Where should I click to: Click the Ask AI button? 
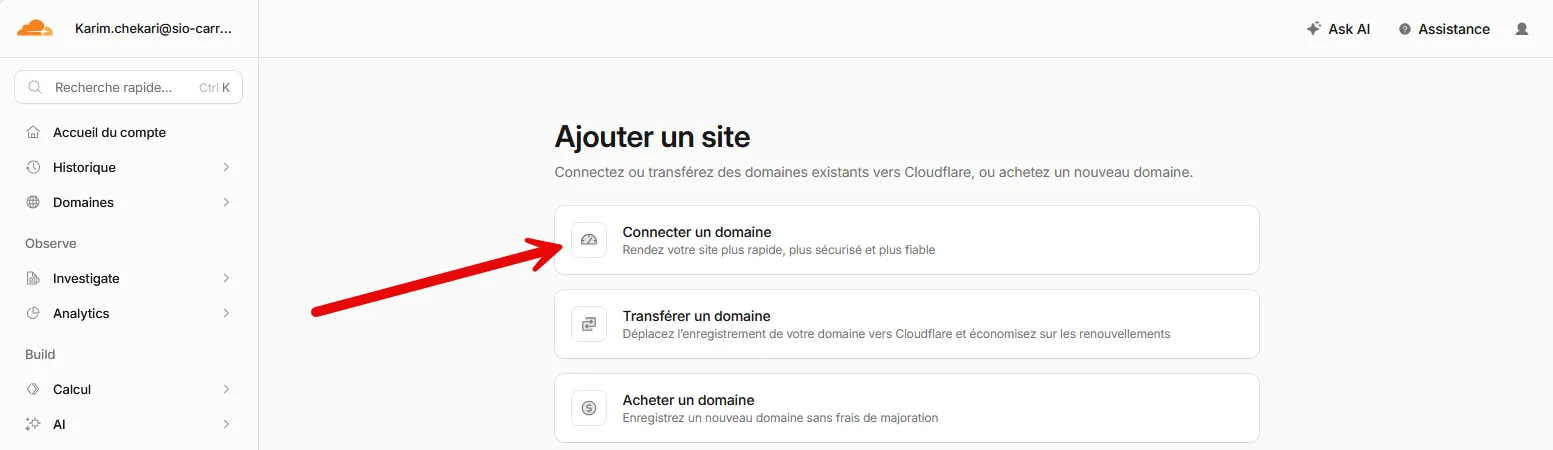click(x=1338, y=29)
